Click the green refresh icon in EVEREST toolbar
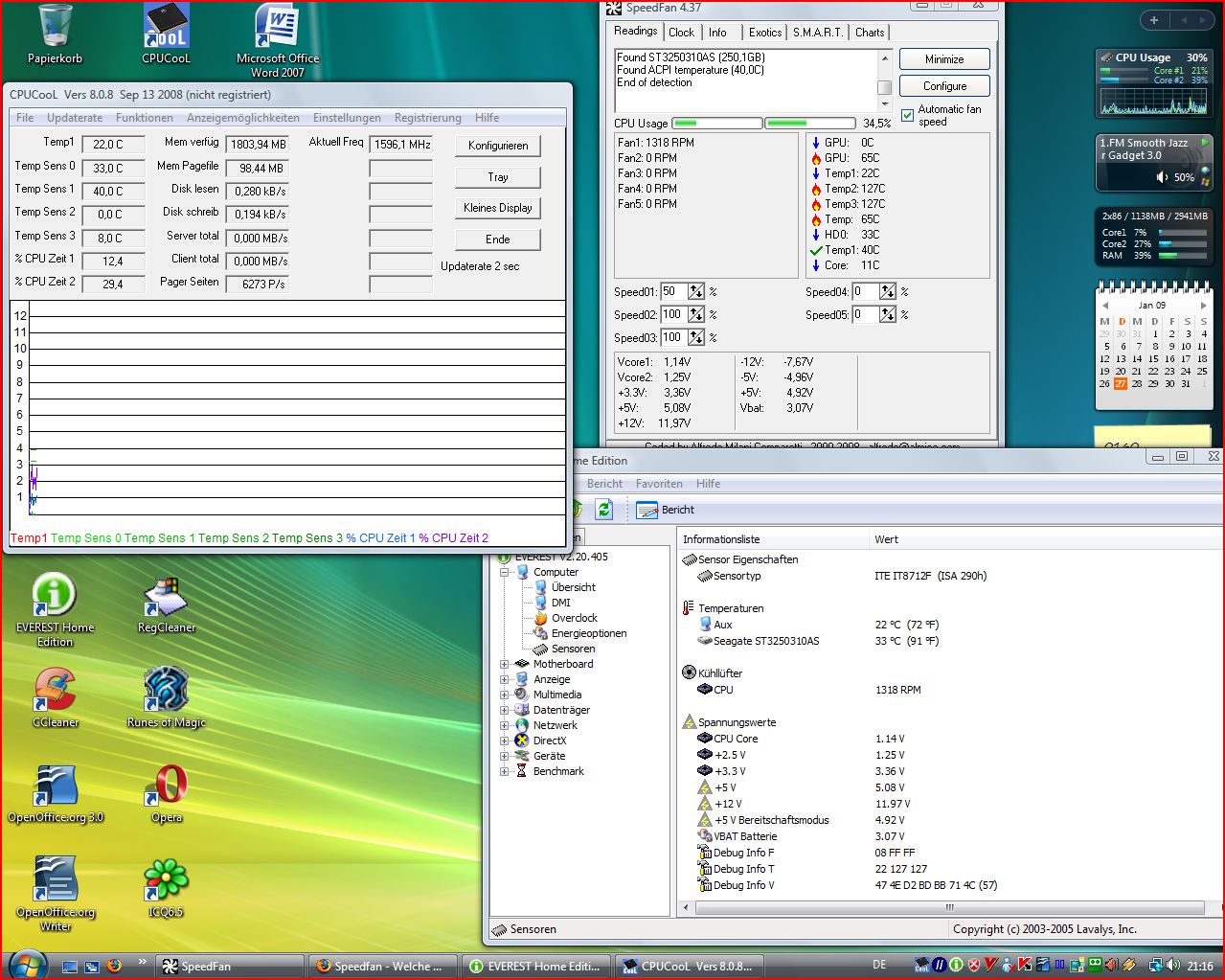Viewport: 1225px width, 980px height. click(x=603, y=509)
